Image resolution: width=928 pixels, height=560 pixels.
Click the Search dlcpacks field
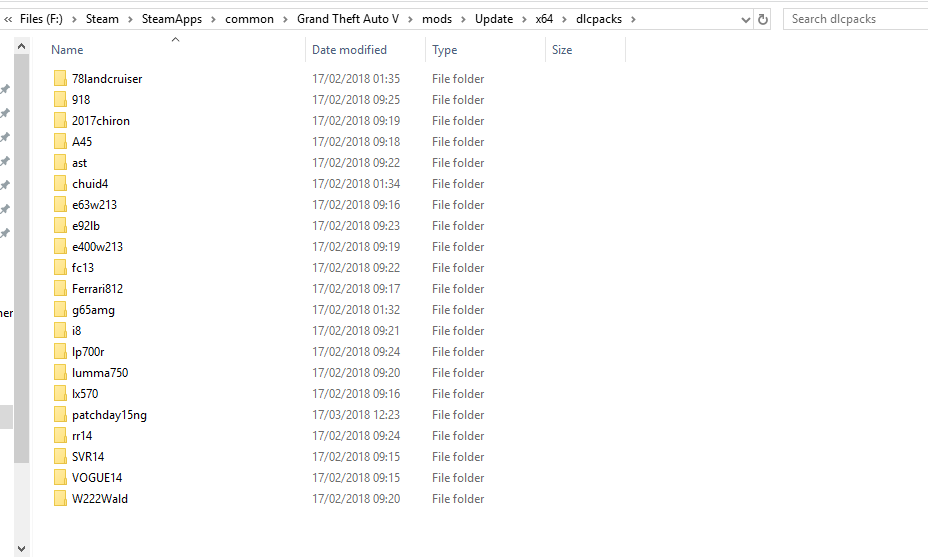pos(855,19)
